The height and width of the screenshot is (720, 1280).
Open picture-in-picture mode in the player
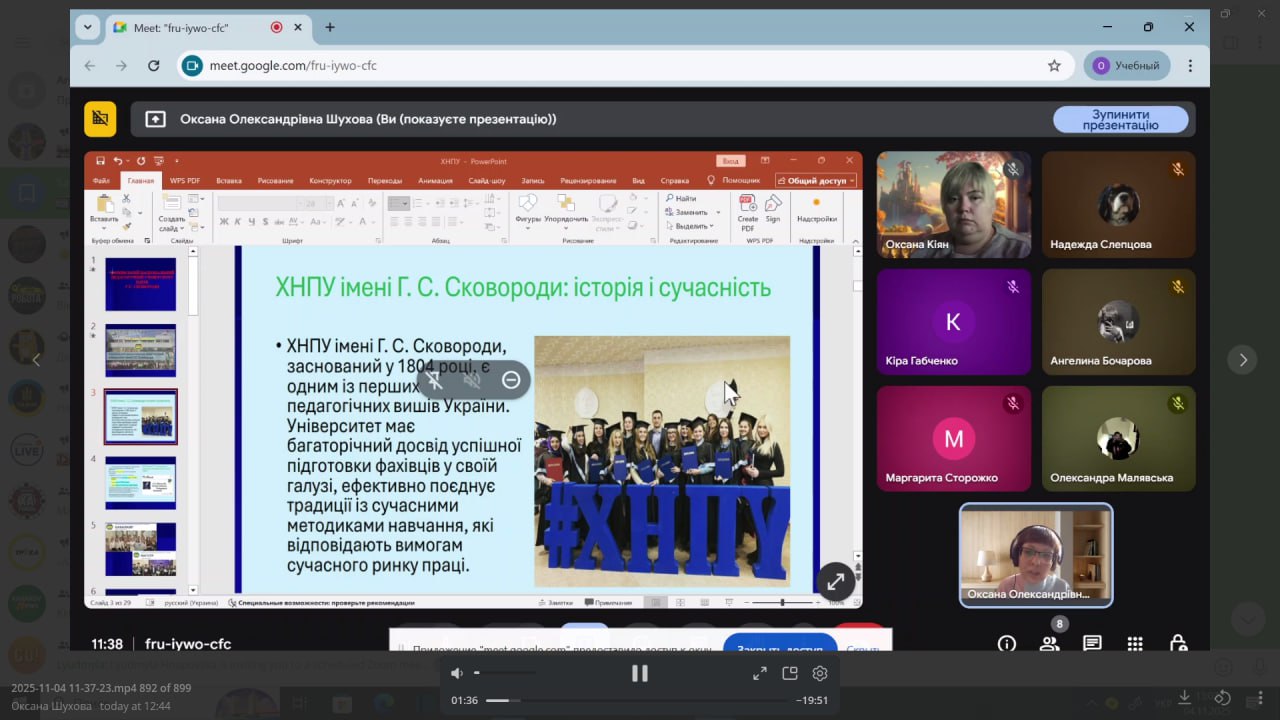point(790,673)
